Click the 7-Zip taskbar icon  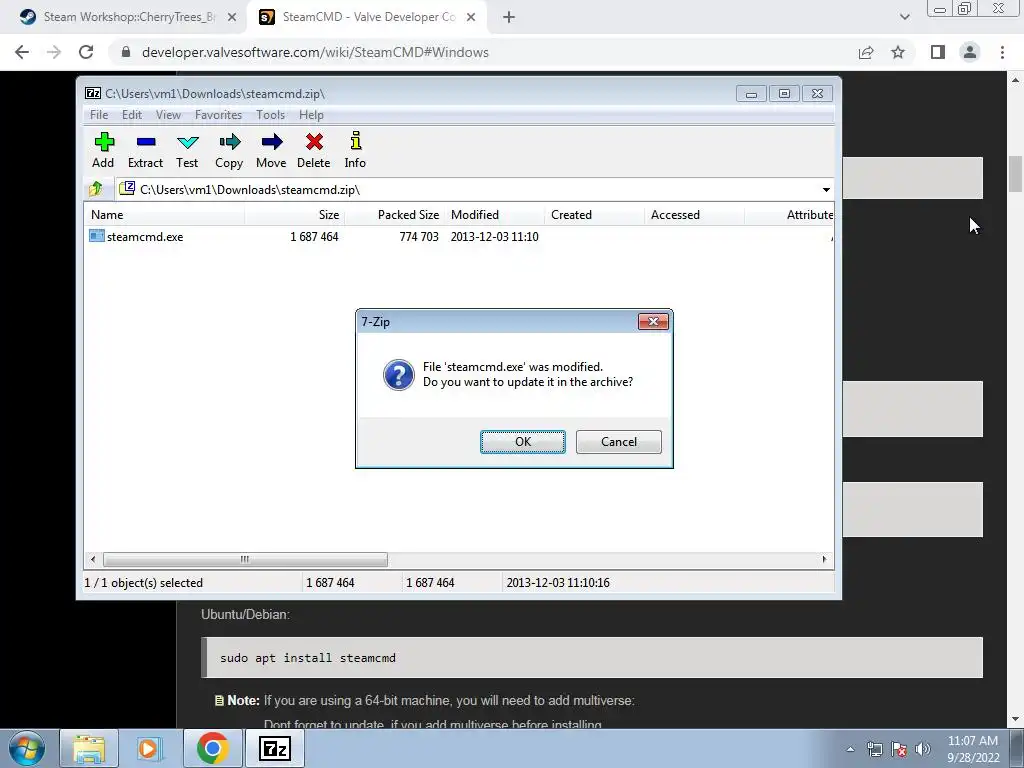click(274, 748)
